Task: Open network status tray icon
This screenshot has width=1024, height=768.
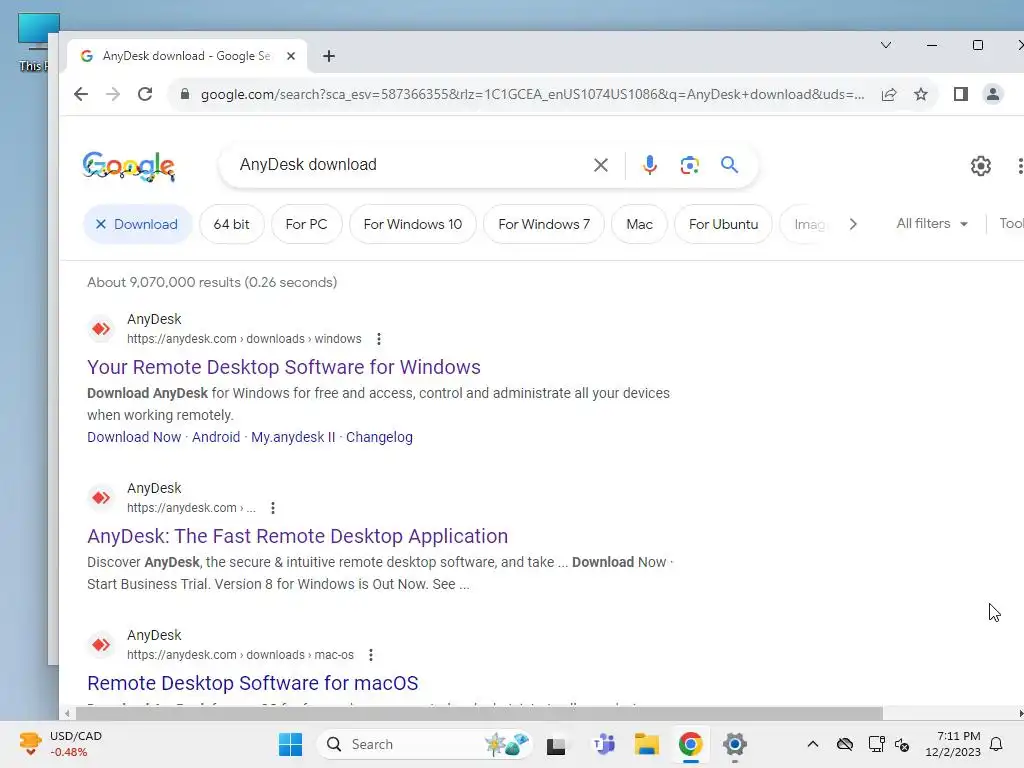Action: click(876, 744)
